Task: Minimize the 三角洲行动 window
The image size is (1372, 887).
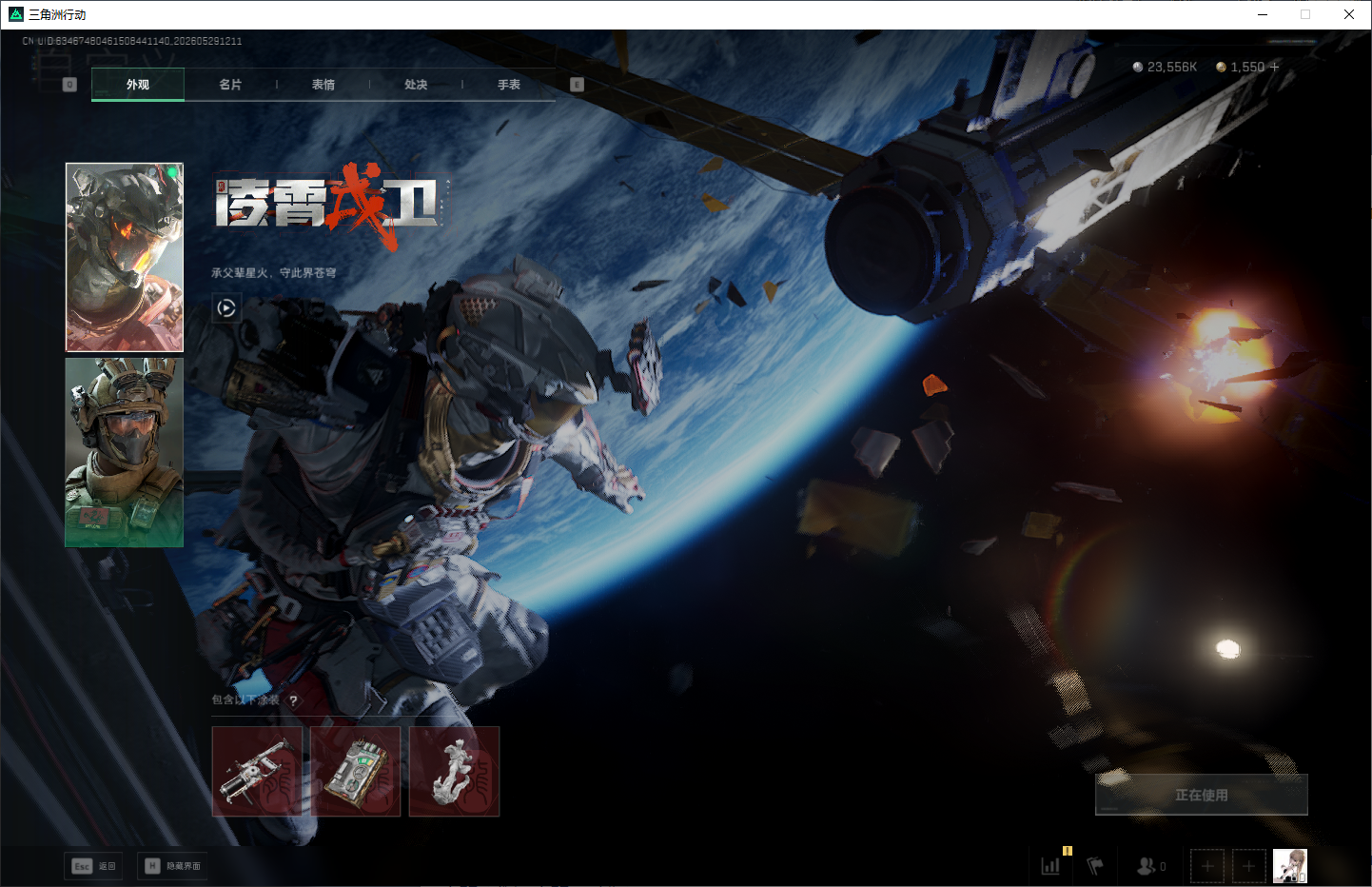Action: click(1263, 14)
